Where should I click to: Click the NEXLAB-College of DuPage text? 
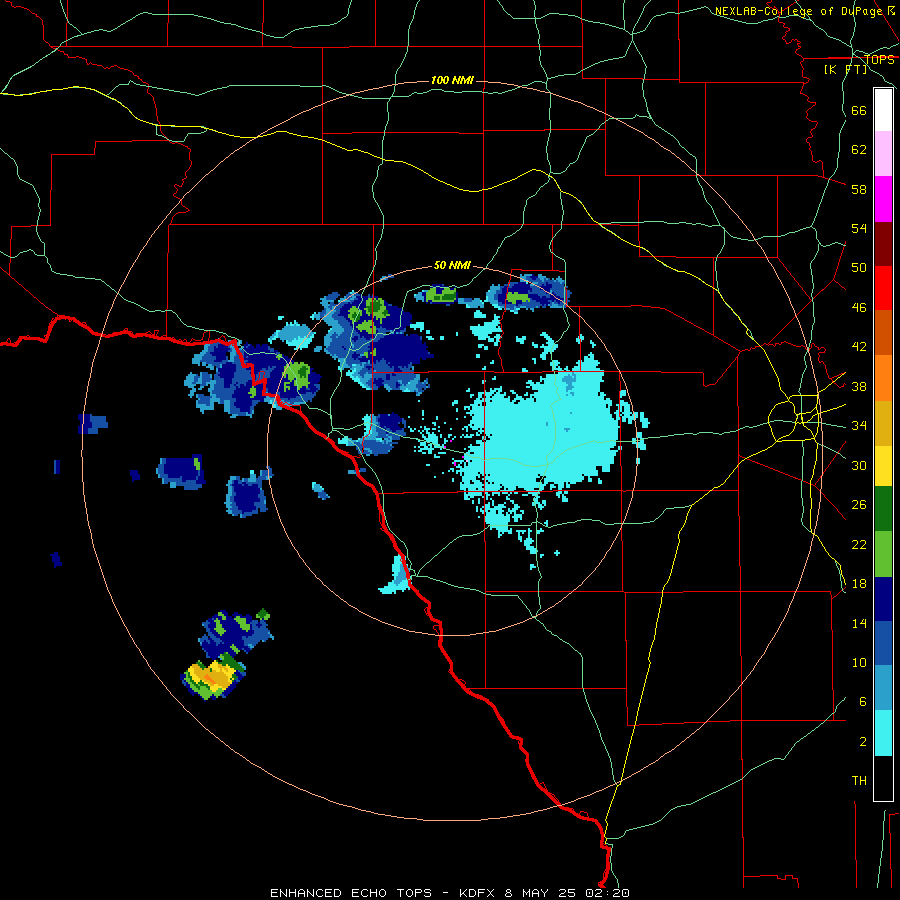800,11
